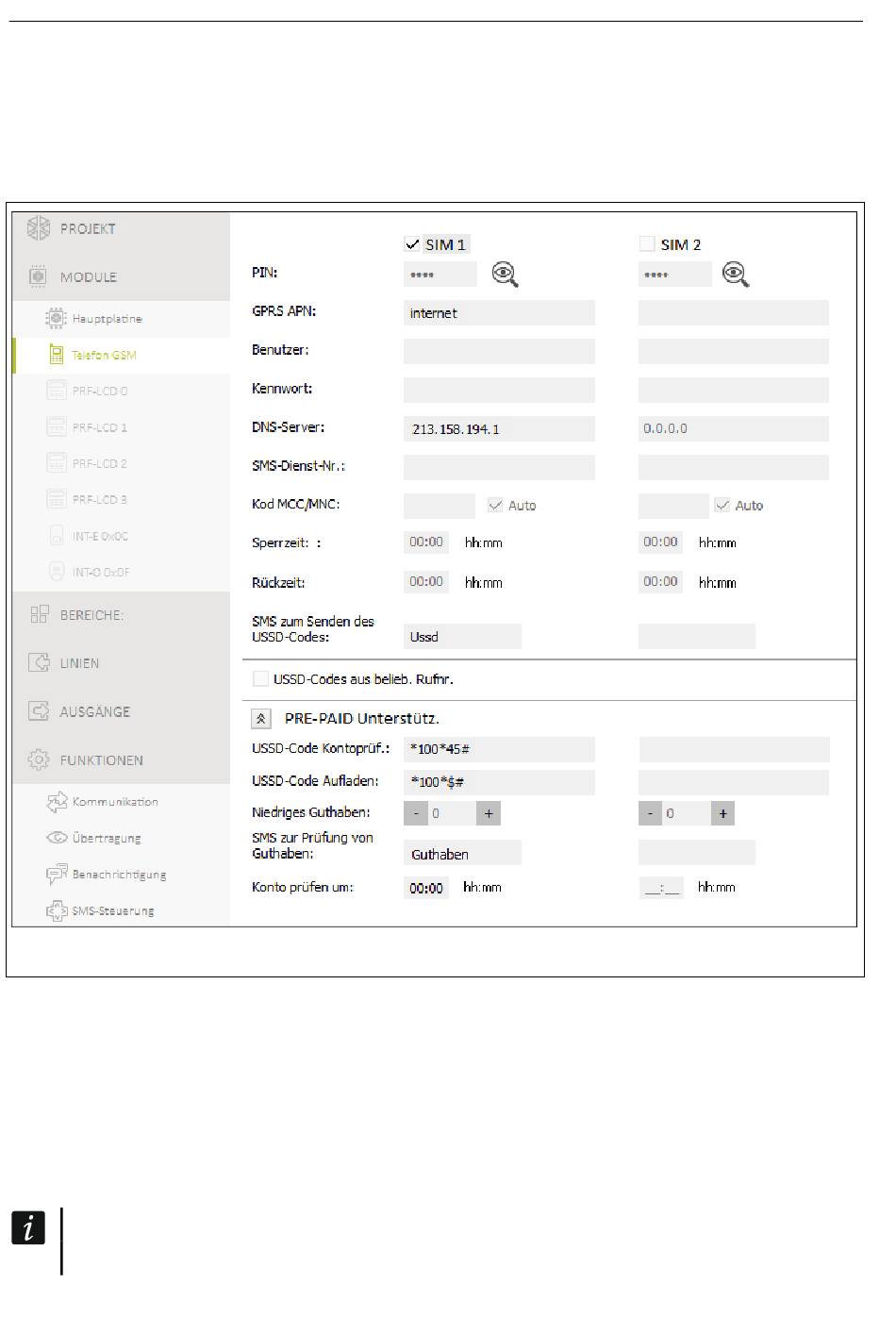Increase SIM 1 Niedriges Guthaben with plus
896x1318 pixels.
[x=489, y=813]
